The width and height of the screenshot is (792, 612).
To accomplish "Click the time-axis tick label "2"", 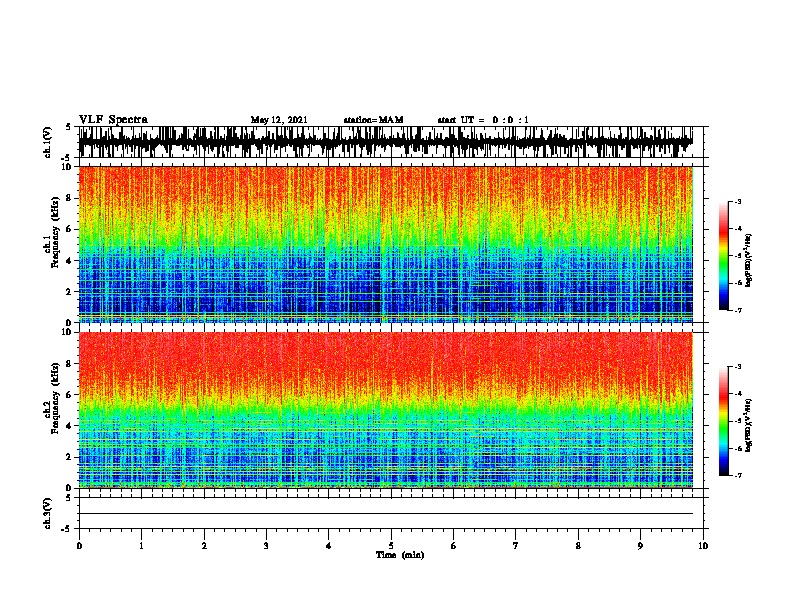I will click(204, 546).
